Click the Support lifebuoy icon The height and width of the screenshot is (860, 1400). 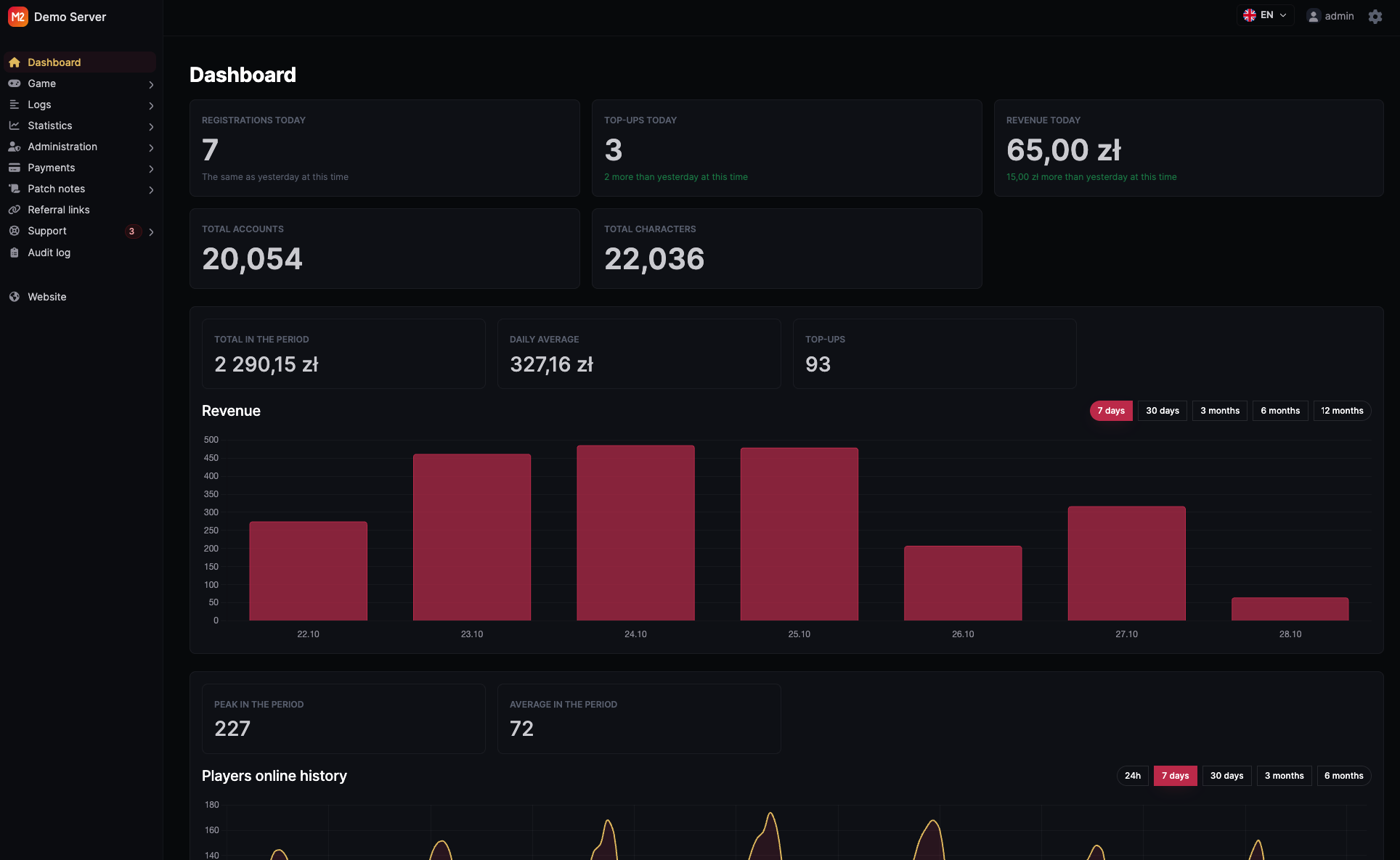(x=15, y=231)
